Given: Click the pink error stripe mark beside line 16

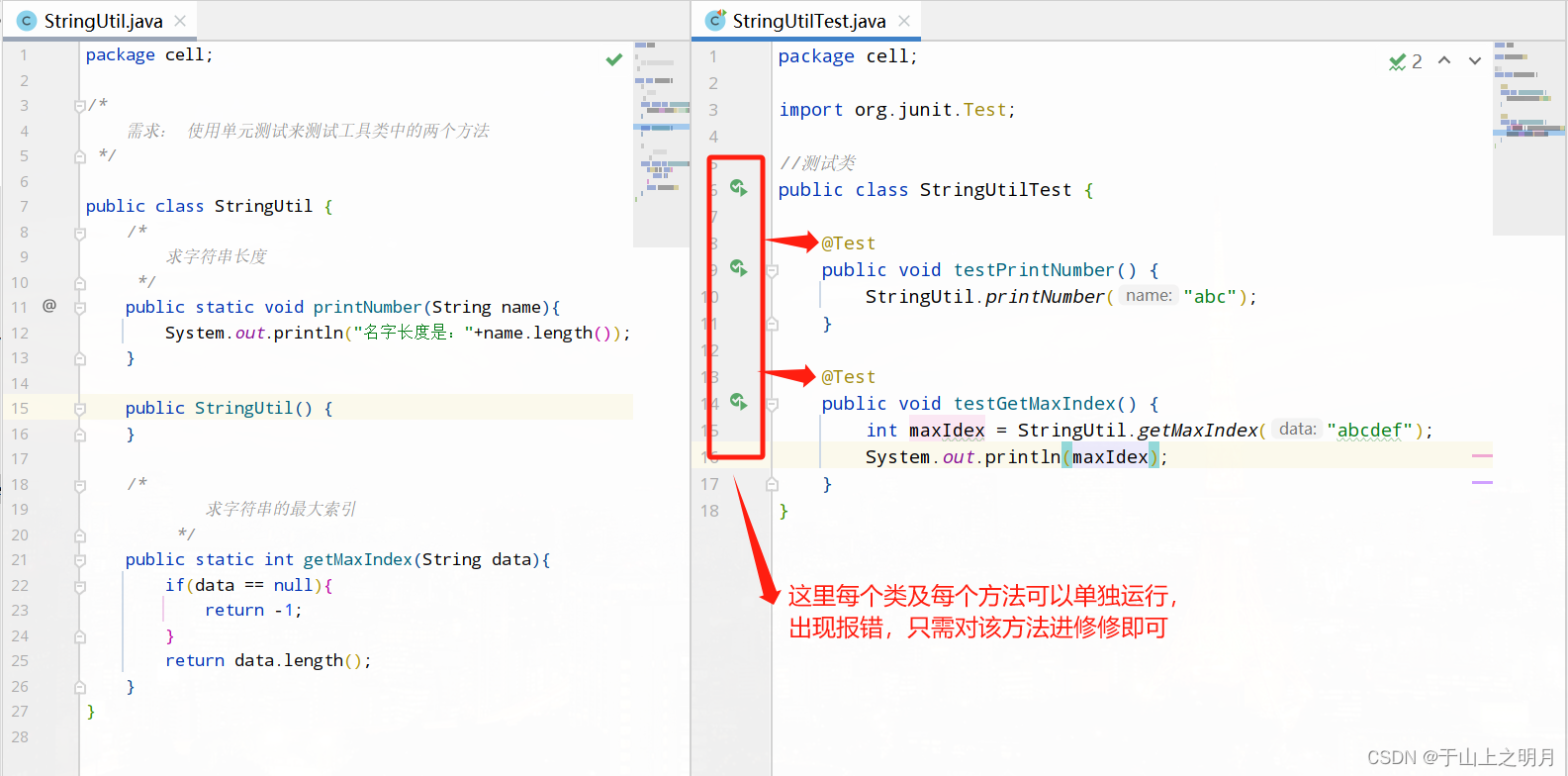Looking at the screenshot, I should (x=1482, y=455).
